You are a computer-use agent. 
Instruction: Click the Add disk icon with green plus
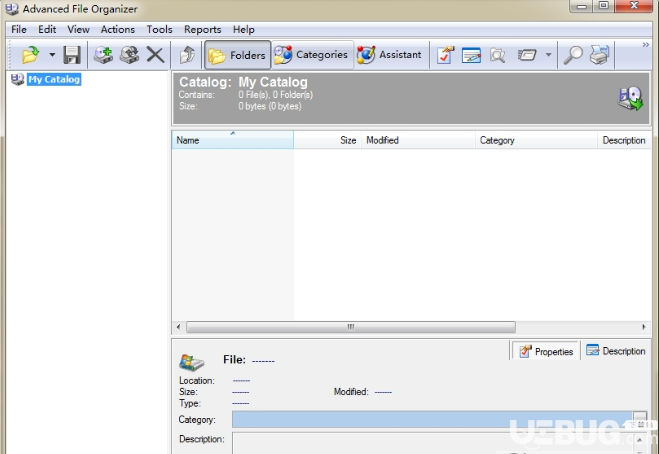pos(103,55)
